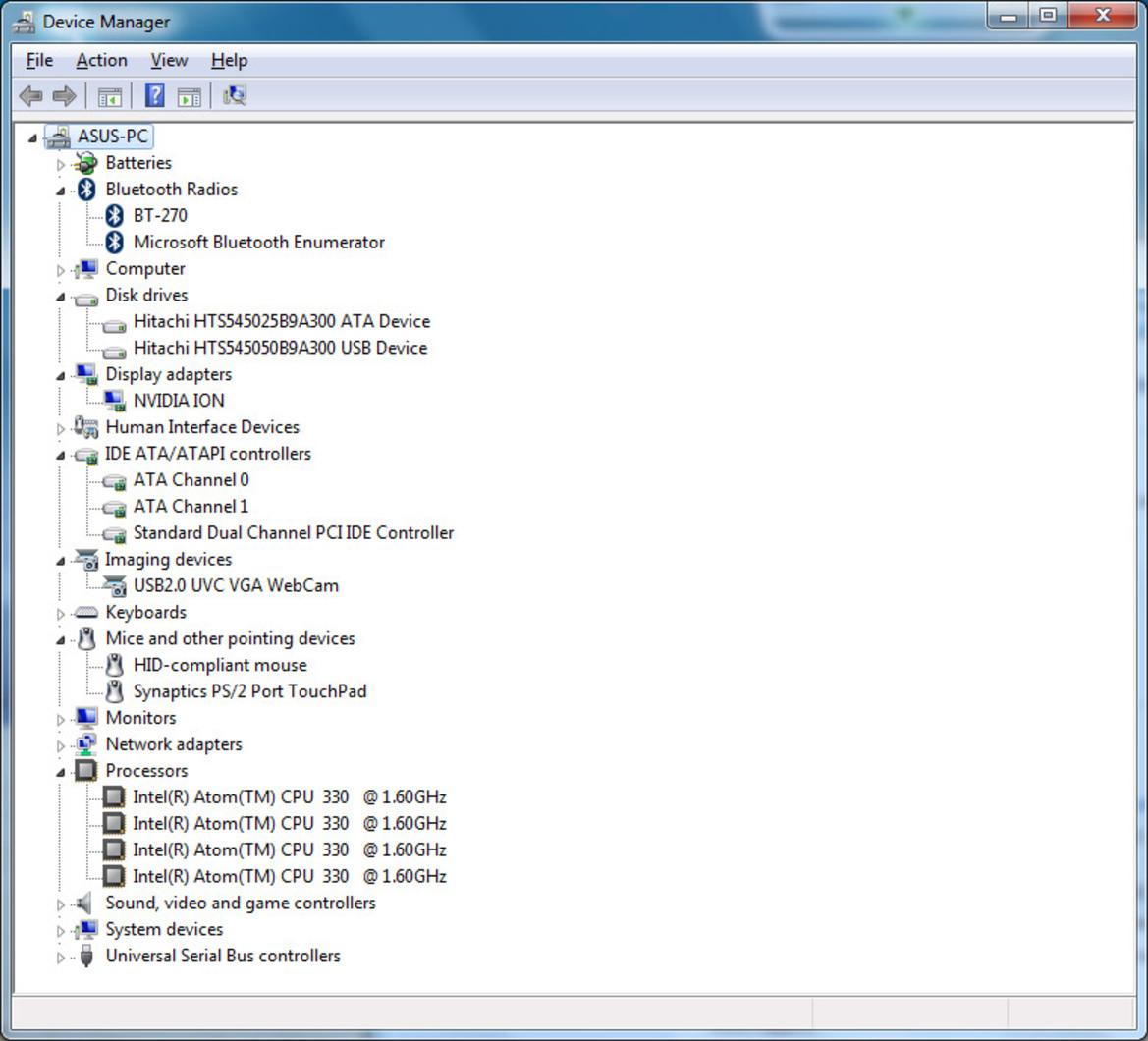Click the Monitors category icon
Viewport: 1148px width, 1041px height.
click(x=86, y=718)
